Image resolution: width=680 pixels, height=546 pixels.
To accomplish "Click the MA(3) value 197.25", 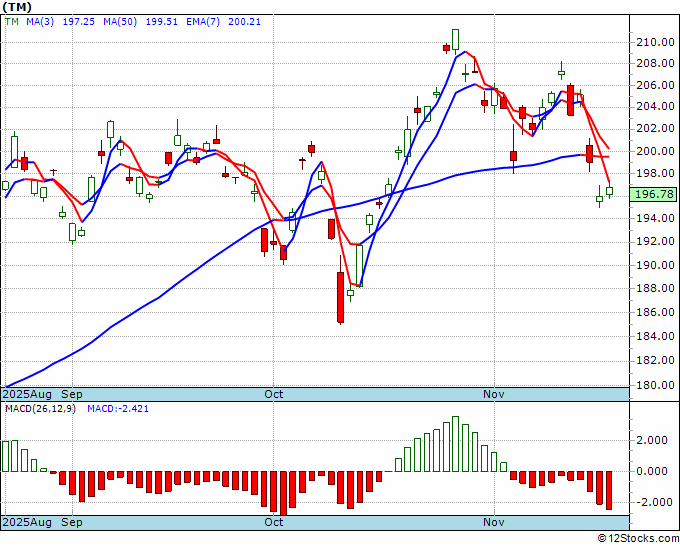I will click(78, 22).
